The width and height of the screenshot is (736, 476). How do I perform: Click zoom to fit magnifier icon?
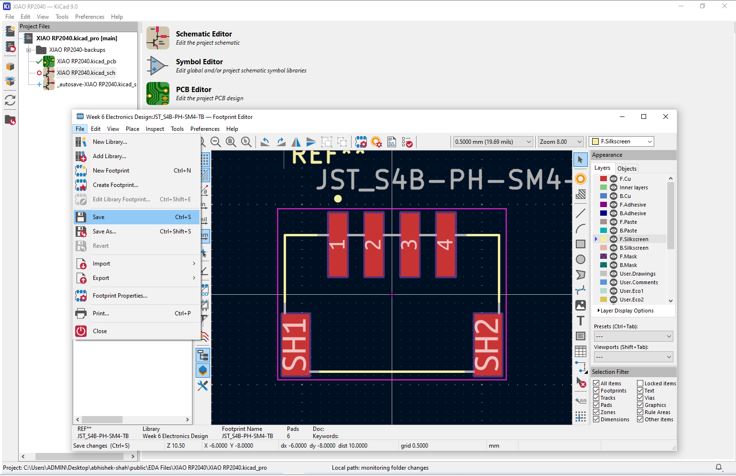click(230, 142)
